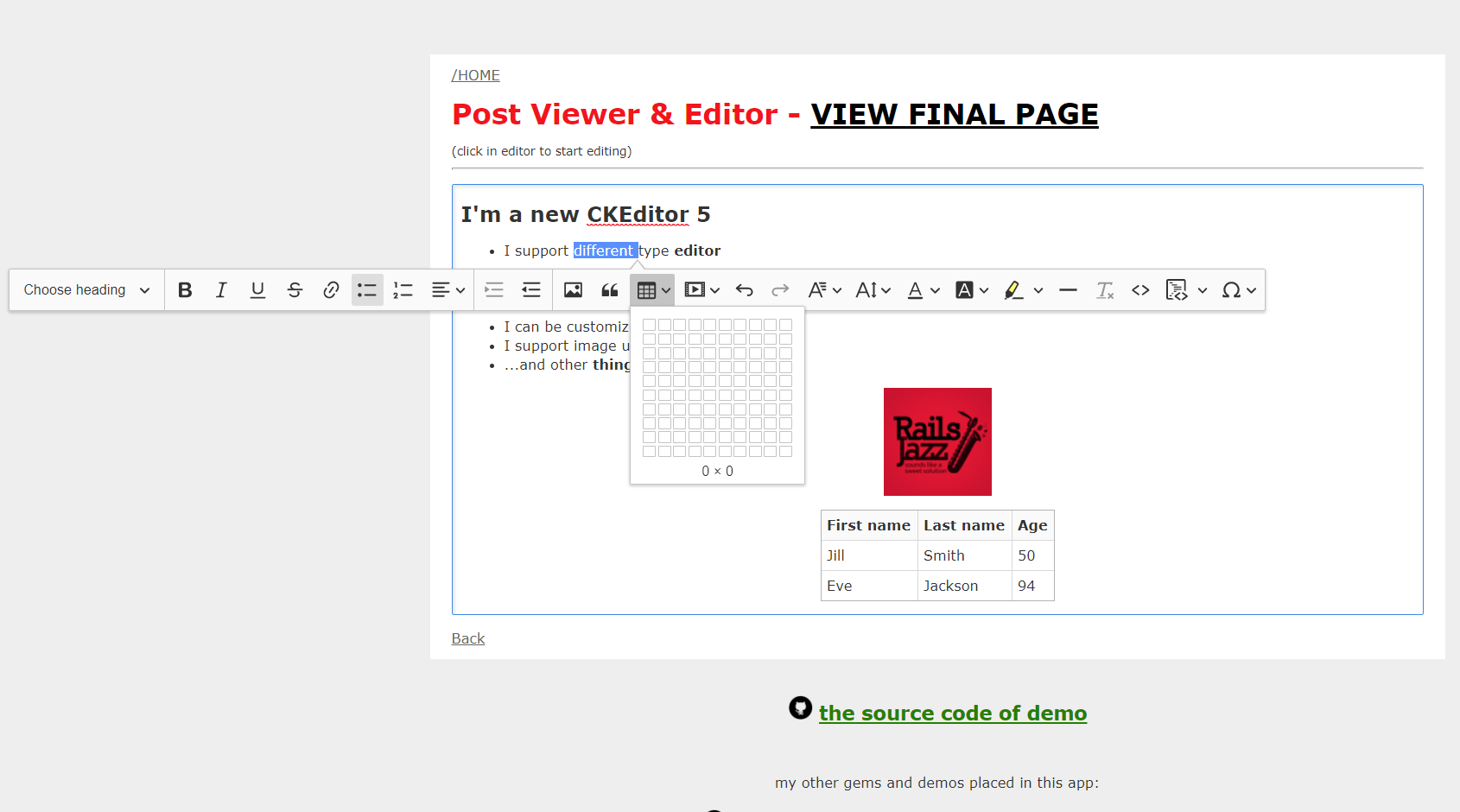Click the insert code block icon
The width and height of the screenshot is (1460, 812).
pyautogui.click(x=1177, y=290)
